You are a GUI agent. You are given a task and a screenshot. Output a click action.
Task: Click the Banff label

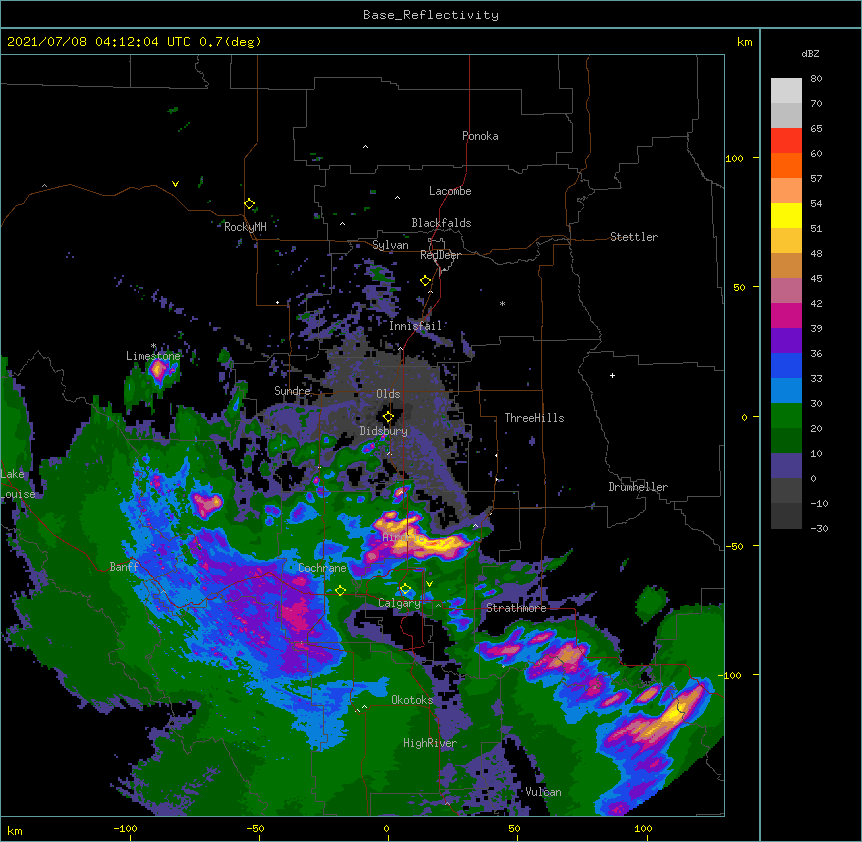tap(124, 567)
